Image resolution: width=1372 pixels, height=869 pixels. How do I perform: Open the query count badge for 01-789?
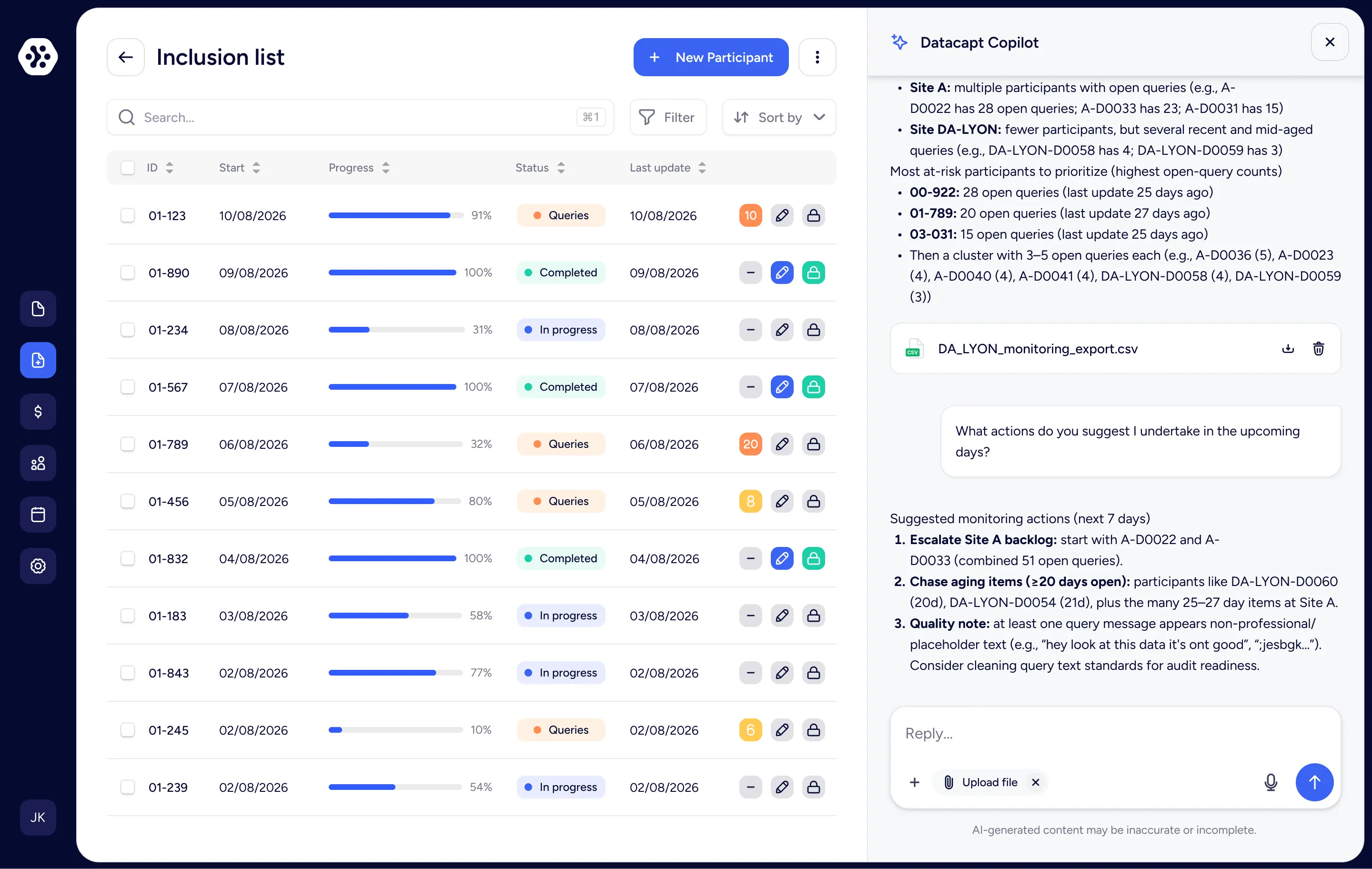[750, 444]
